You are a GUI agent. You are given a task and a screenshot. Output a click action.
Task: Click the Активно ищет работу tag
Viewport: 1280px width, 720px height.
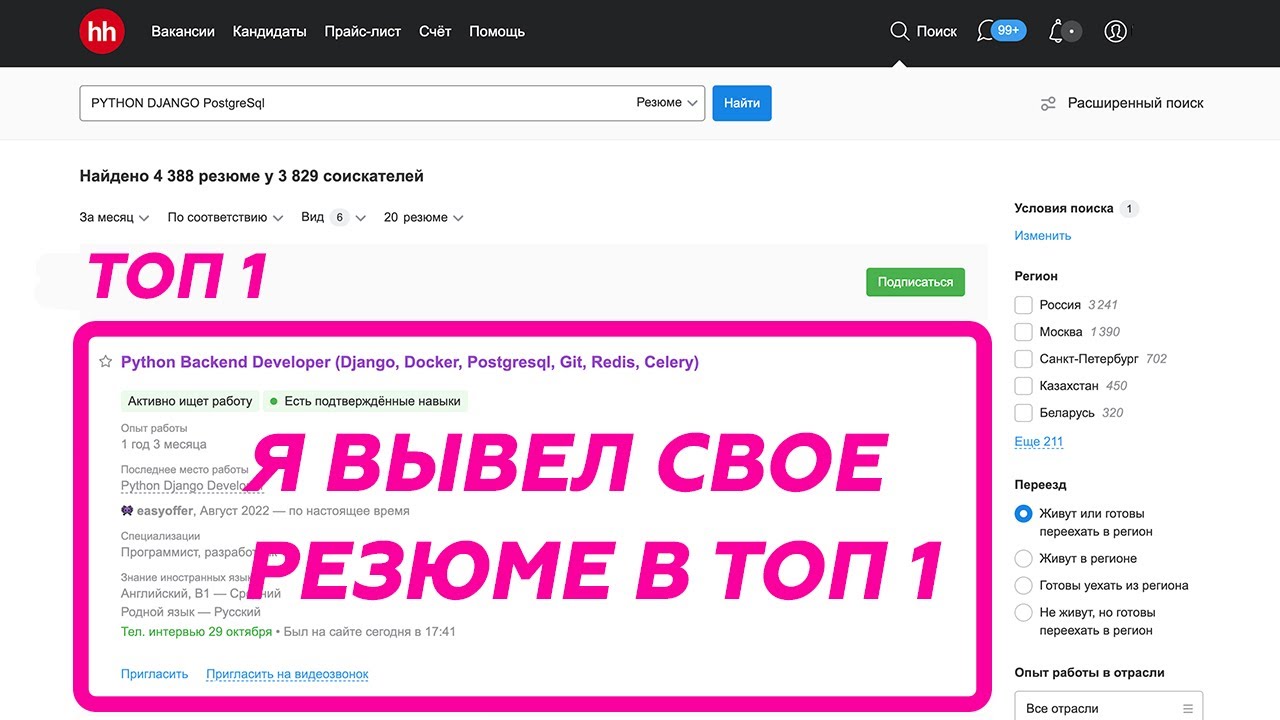coord(190,401)
